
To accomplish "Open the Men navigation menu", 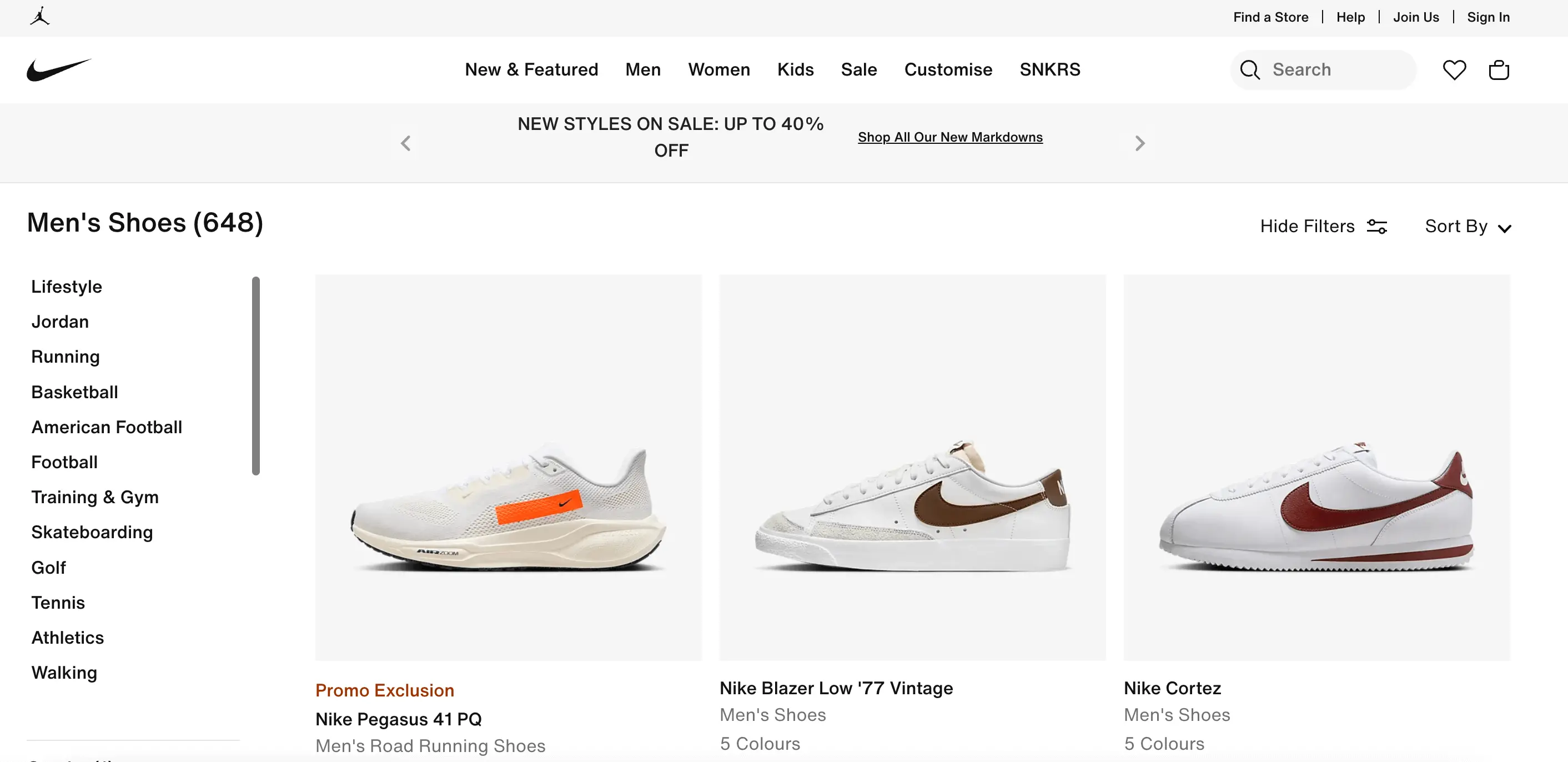I will click(x=643, y=69).
